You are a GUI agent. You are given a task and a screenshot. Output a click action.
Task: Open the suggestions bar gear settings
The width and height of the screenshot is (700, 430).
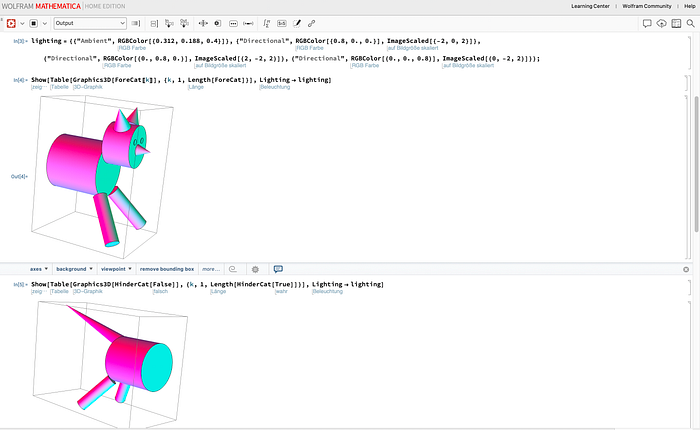[255, 269]
